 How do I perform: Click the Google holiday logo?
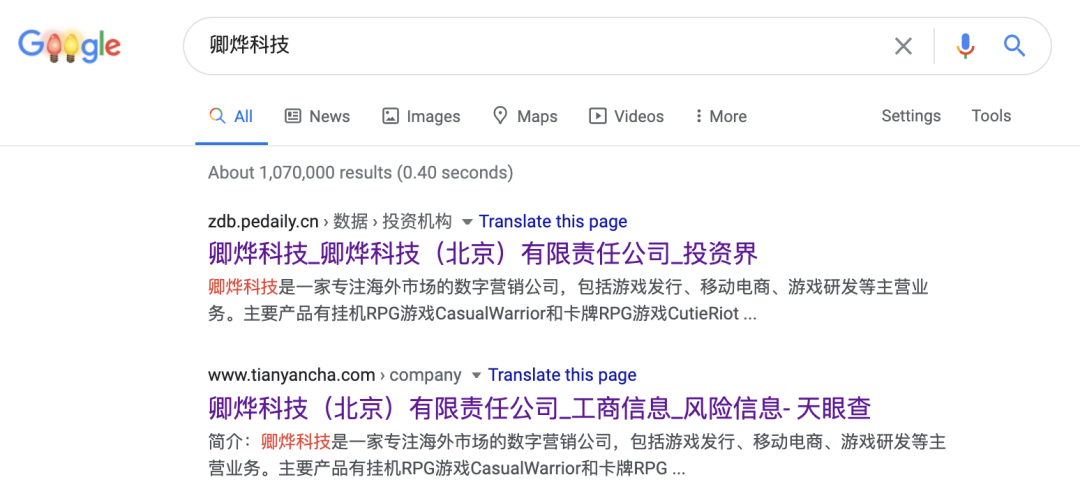pyautogui.click(x=70, y=46)
